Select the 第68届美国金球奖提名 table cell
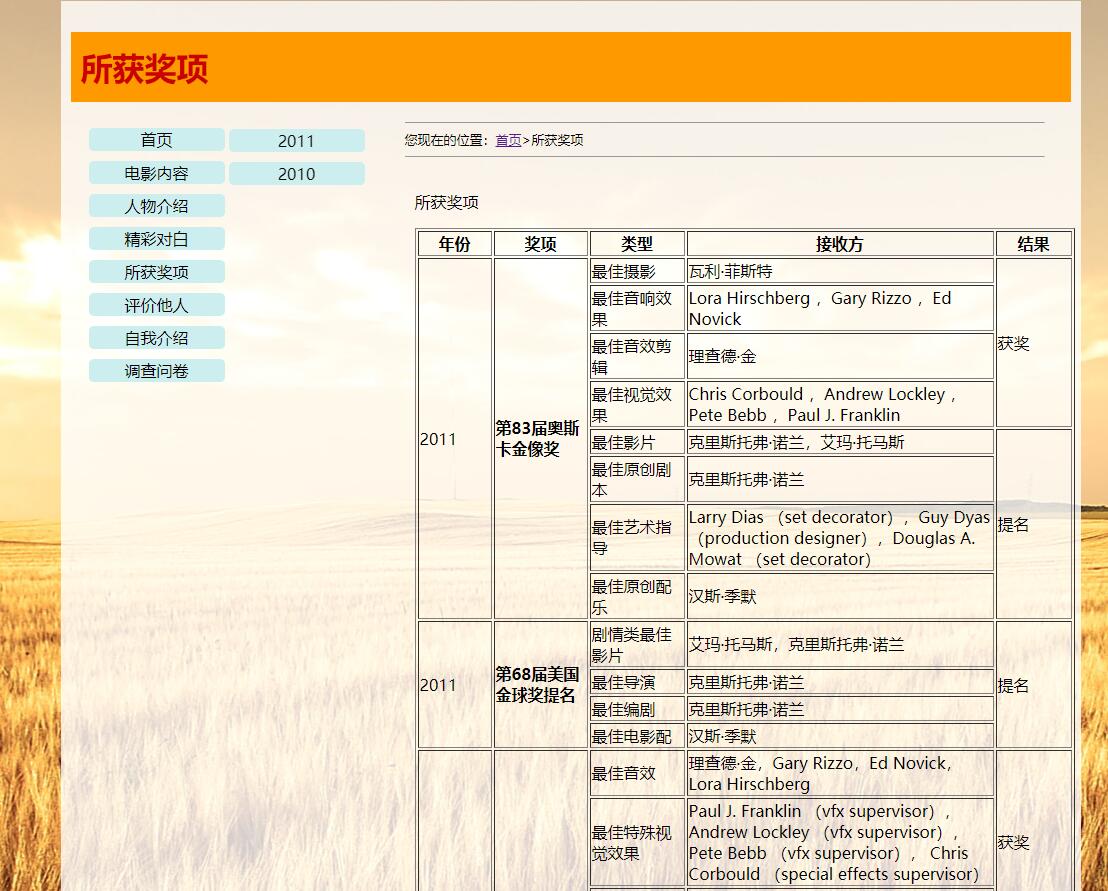This screenshot has height=891, width=1108. [539, 685]
